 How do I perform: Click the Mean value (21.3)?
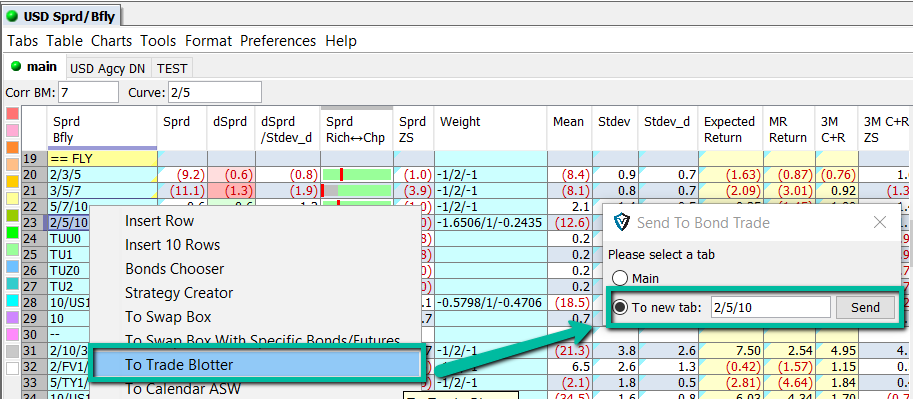point(569,351)
